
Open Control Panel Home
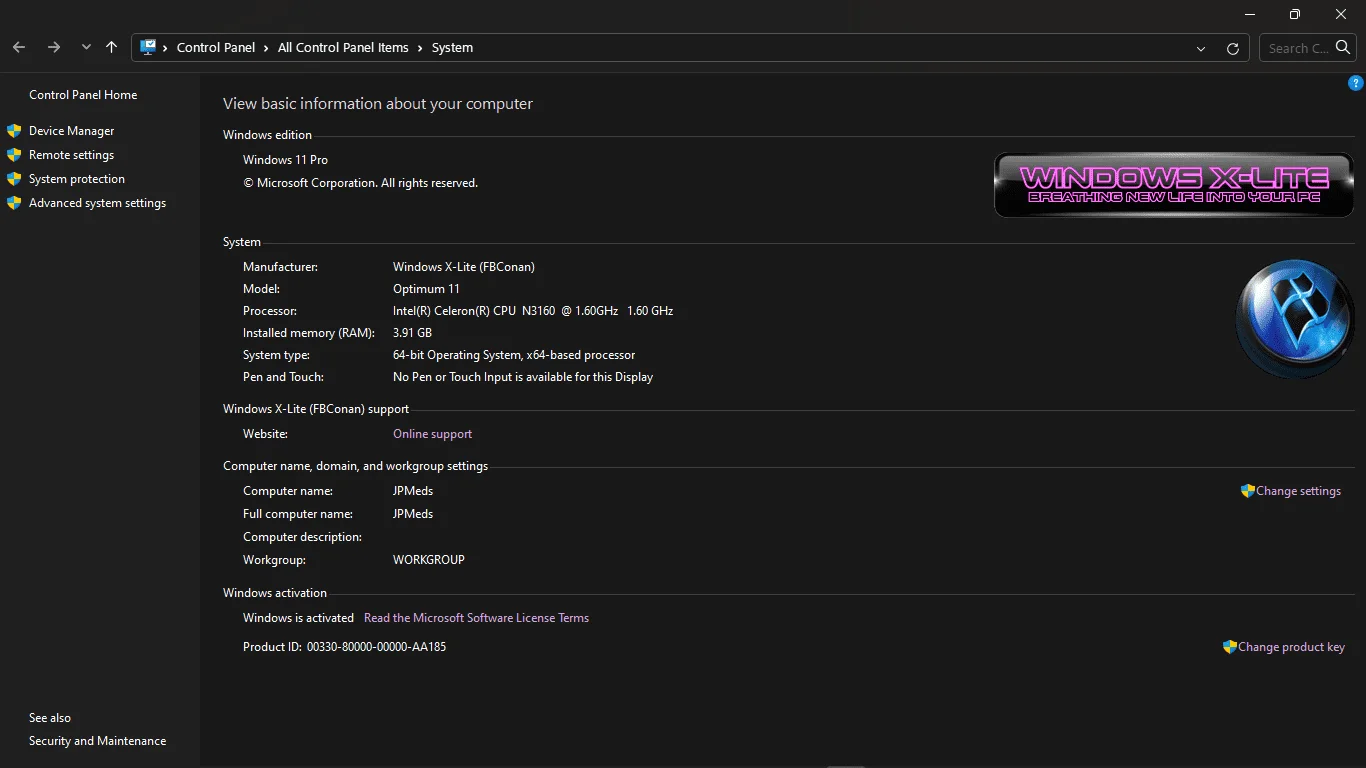(x=83, y=95)
